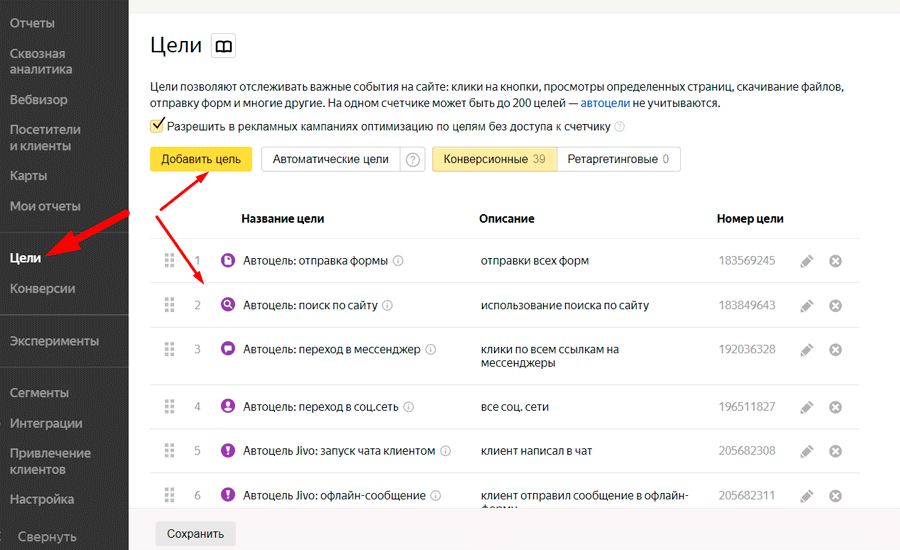Click goal name Автоцель: отправка формы

pyautogui.click(x=315, y=261)
